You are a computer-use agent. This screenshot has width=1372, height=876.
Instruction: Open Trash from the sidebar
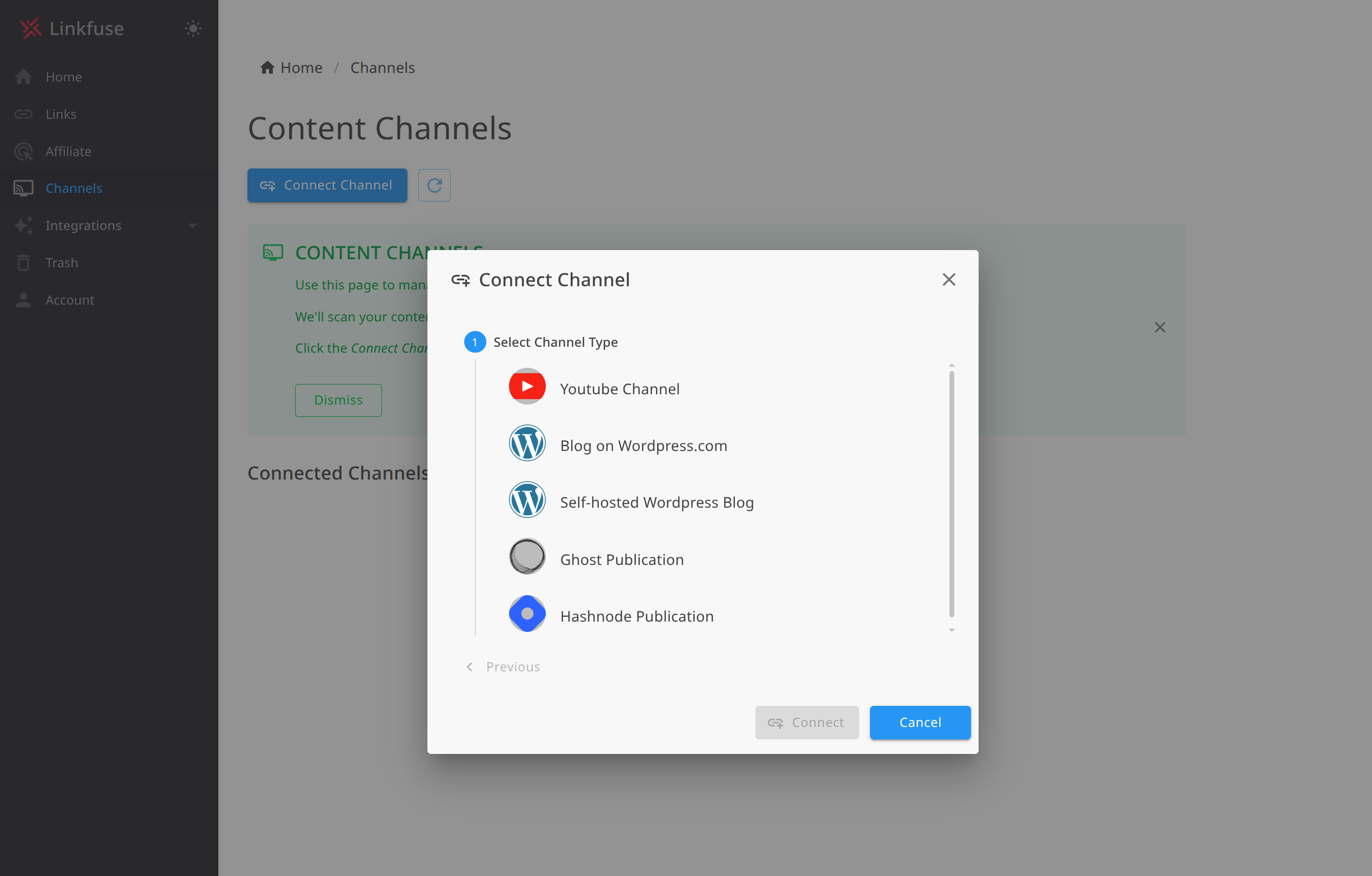[61, 262]
